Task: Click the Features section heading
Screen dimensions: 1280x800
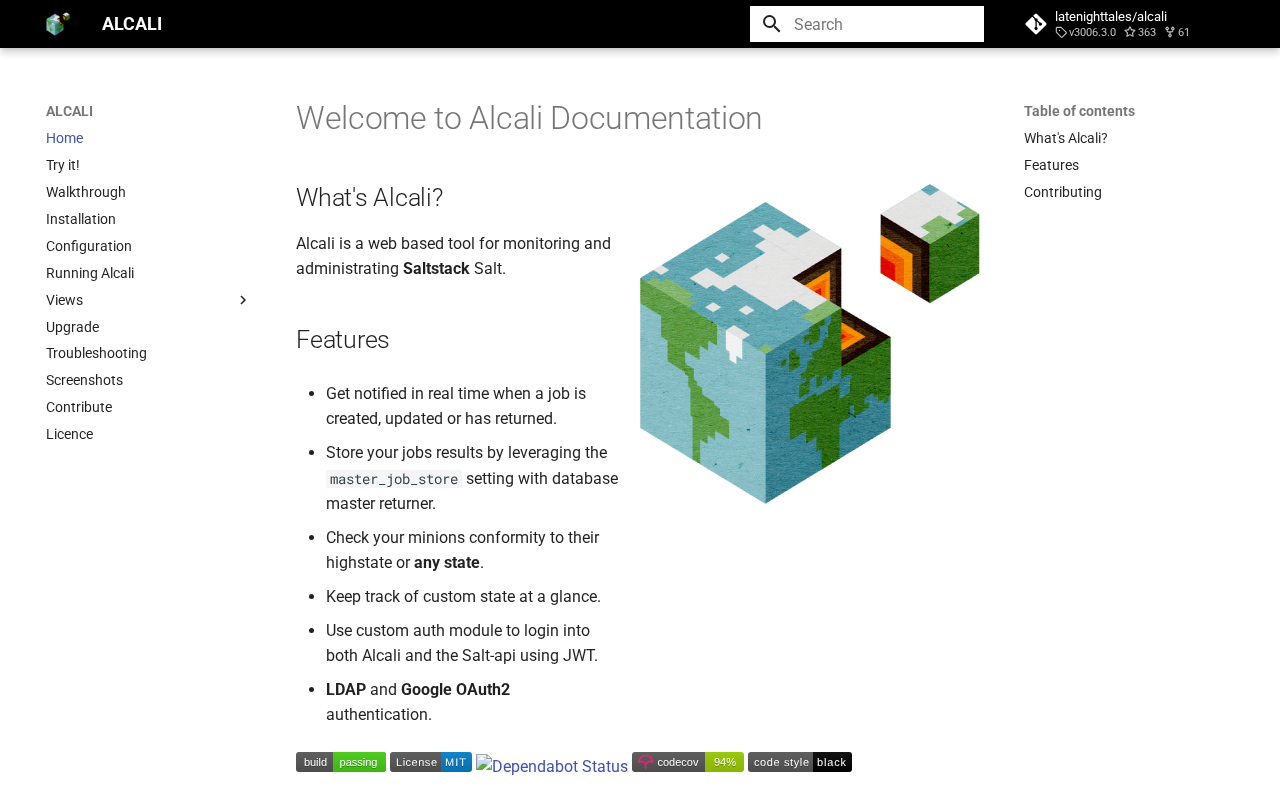Action: pos(343,340)
